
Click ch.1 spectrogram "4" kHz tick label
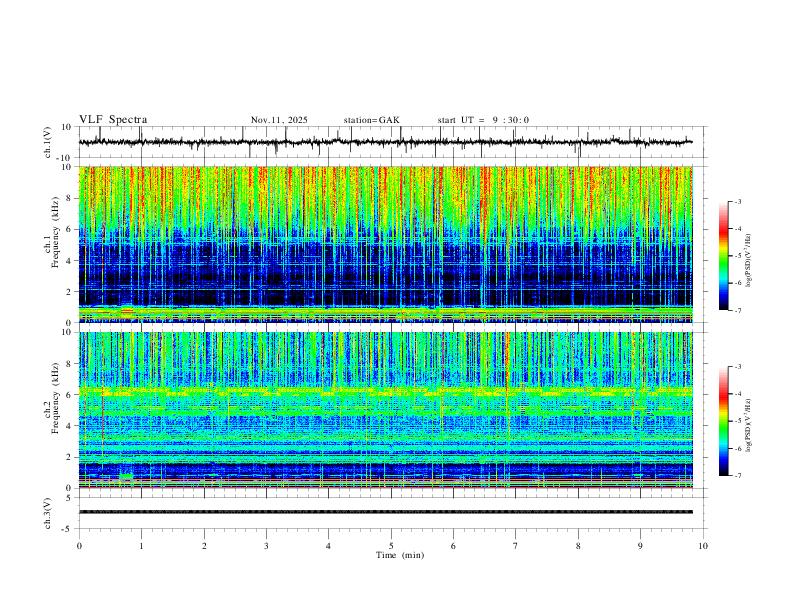(x=69, y=260)
